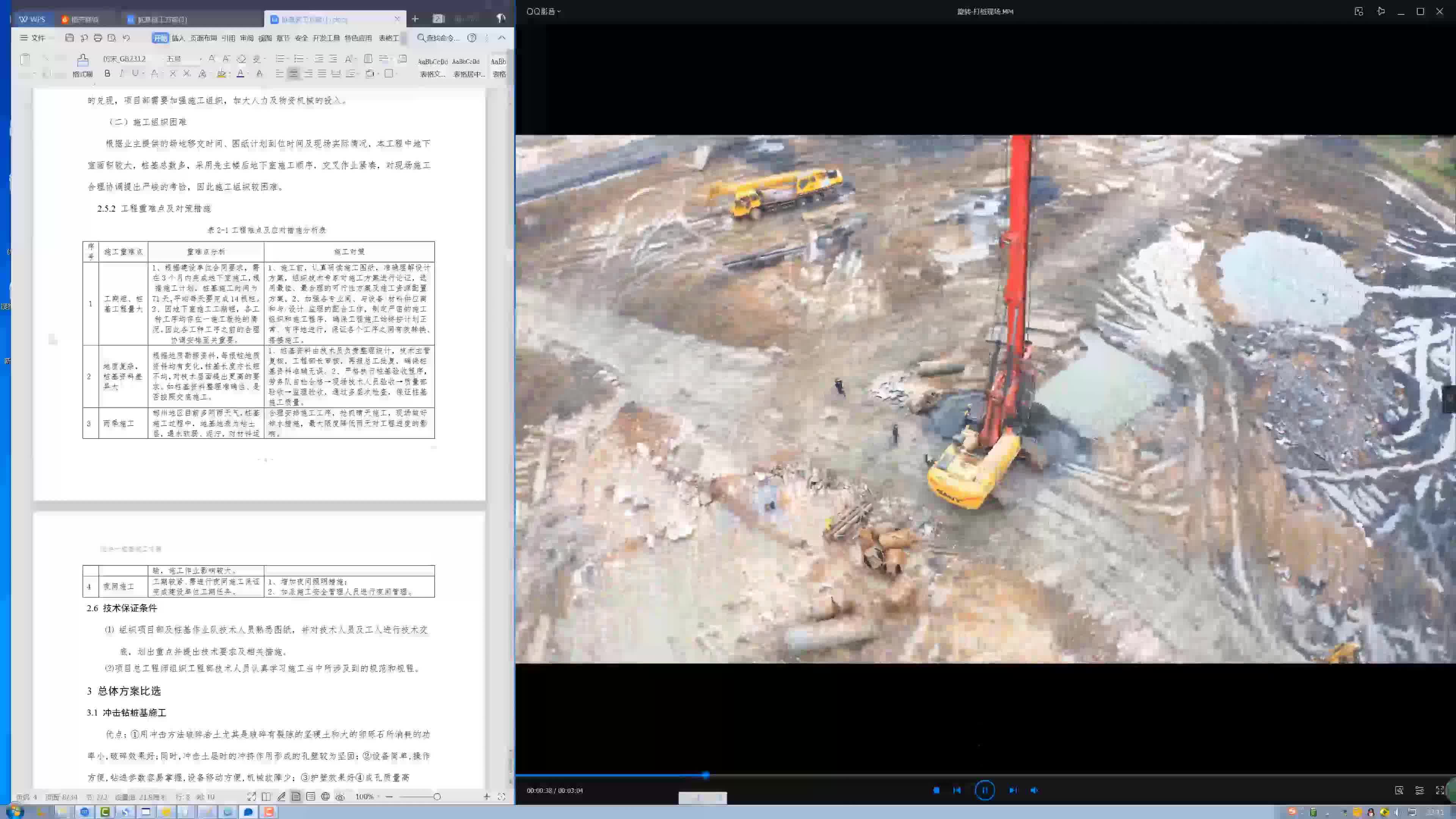Switch to the 页面布局 ribbon tab
The width and height of the screenshot is (1456, 819).
click(x=204, y=38)
